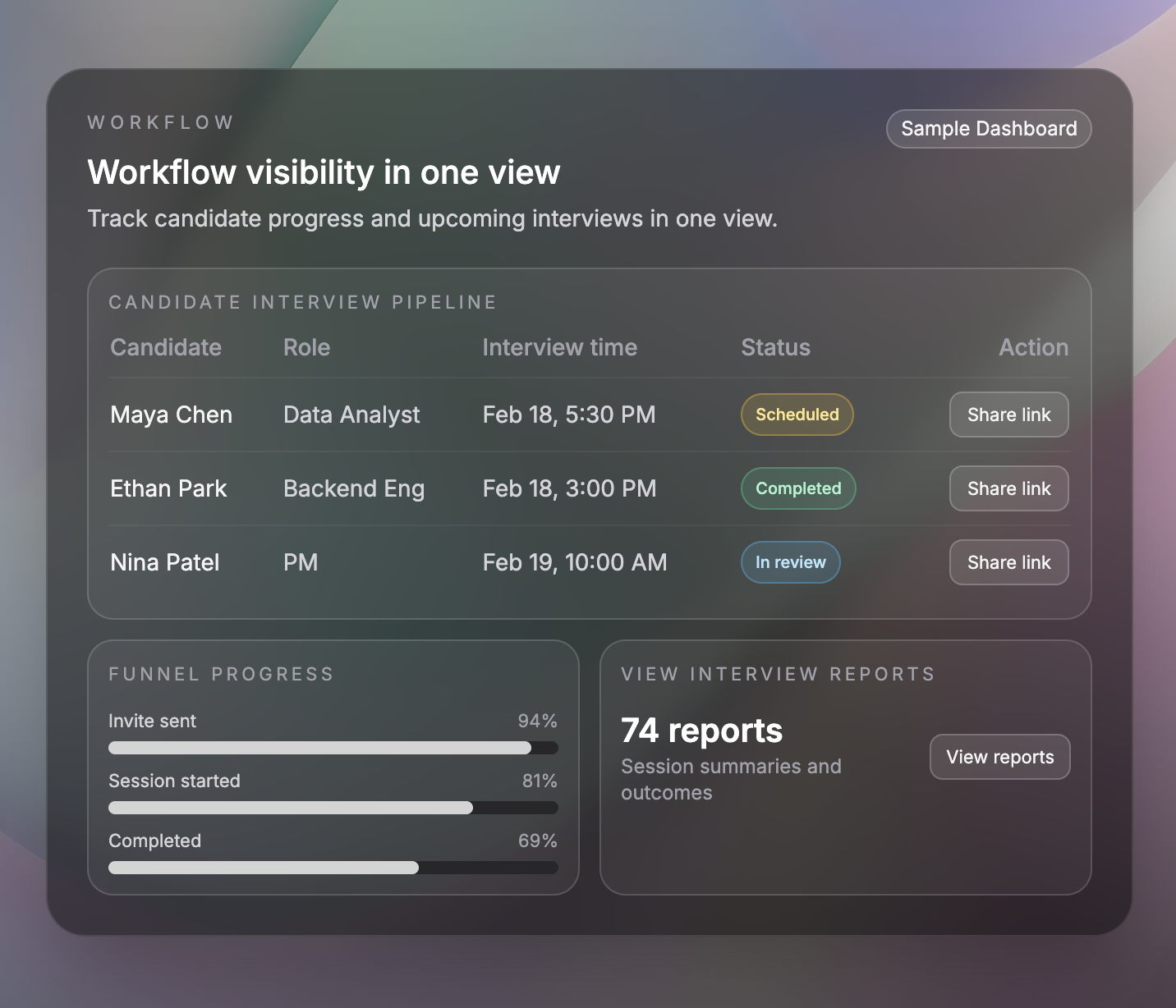Sort the table by Candidate column
Viewport: 1176px width, 1008px height.
[165, 347]
